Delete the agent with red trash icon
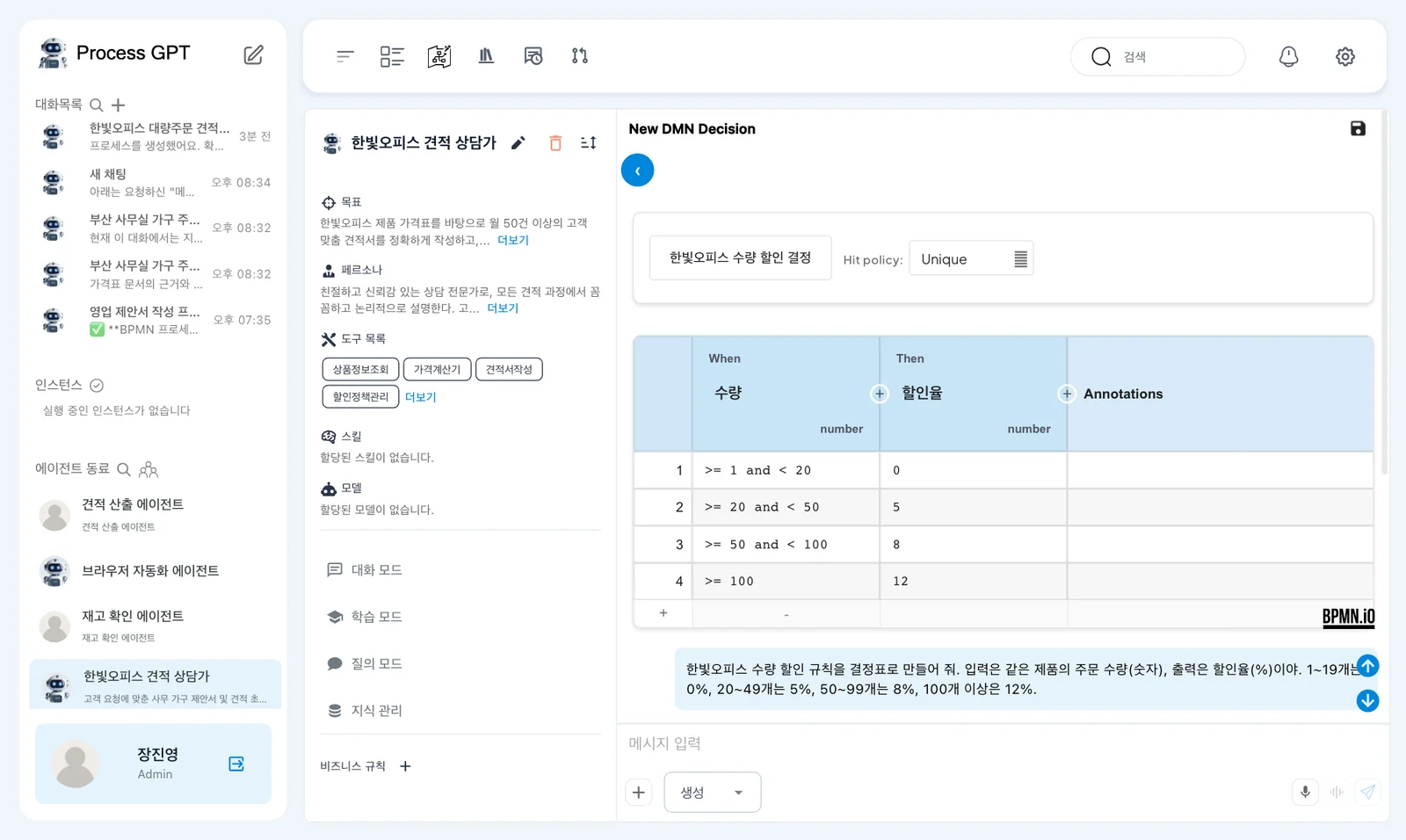The width and height of the screenshot is (1406, 840). point(555,142)
